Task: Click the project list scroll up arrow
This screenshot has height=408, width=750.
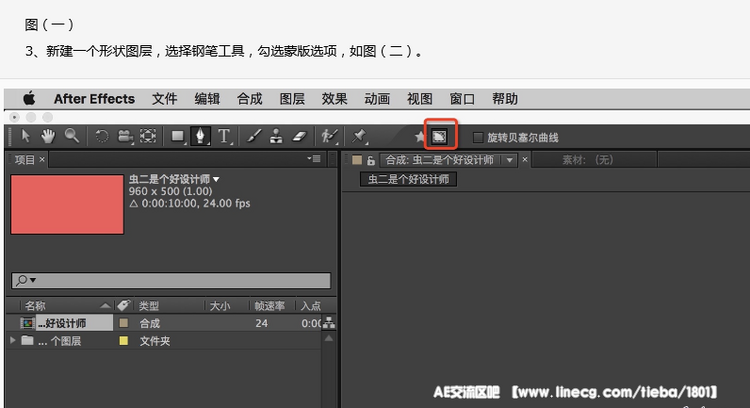Action: click(x=329, y=338)
